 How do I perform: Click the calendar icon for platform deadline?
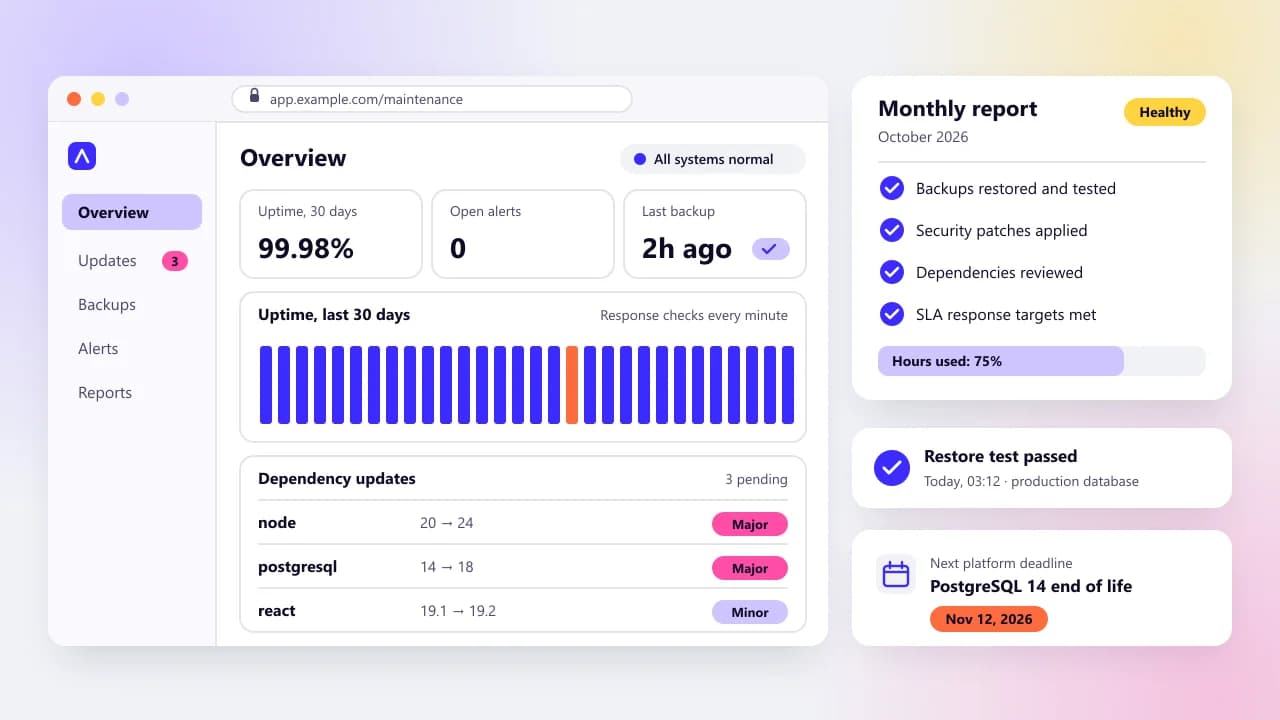(896, 574)
